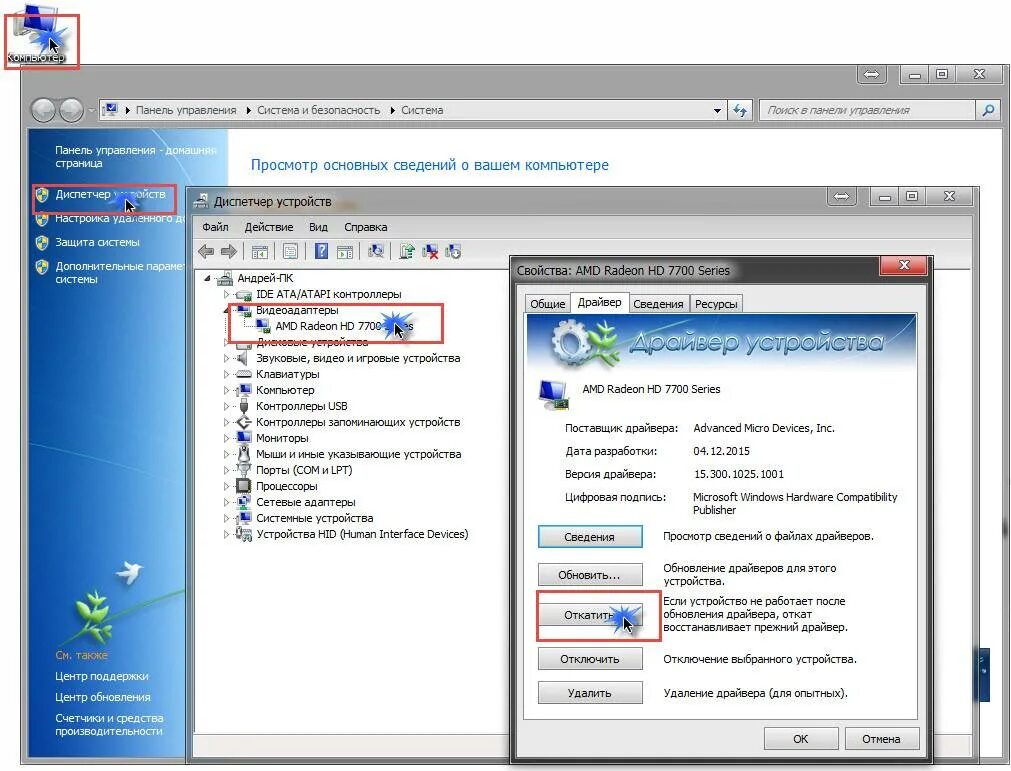The width and height of the screenshot is (1011, 771).
Task: Click the Компьютер category icon in device tree
Action: click(x=243, y=390)
